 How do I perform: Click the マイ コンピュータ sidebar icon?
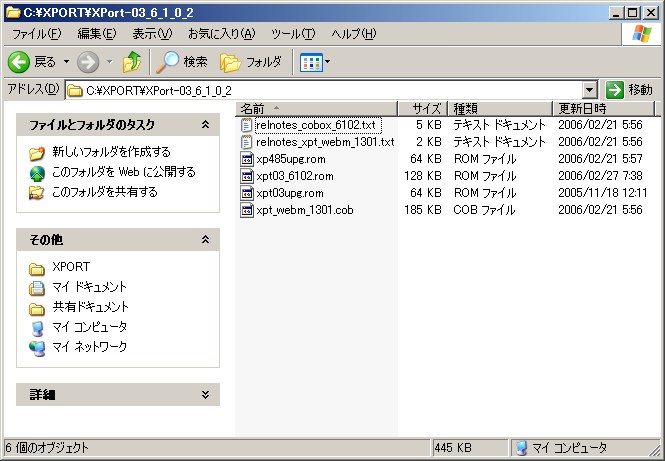pyautogui.click(x=37, y=328)
